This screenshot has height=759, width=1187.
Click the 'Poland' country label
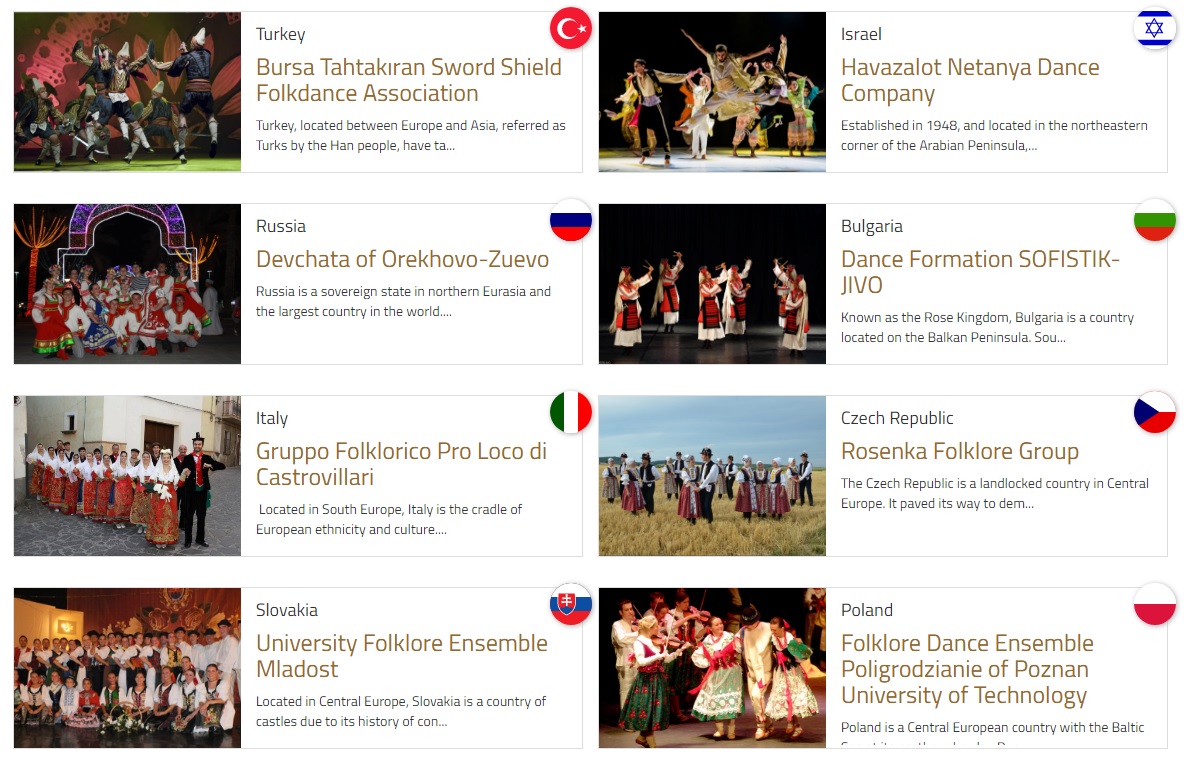[x=867, y=610]
